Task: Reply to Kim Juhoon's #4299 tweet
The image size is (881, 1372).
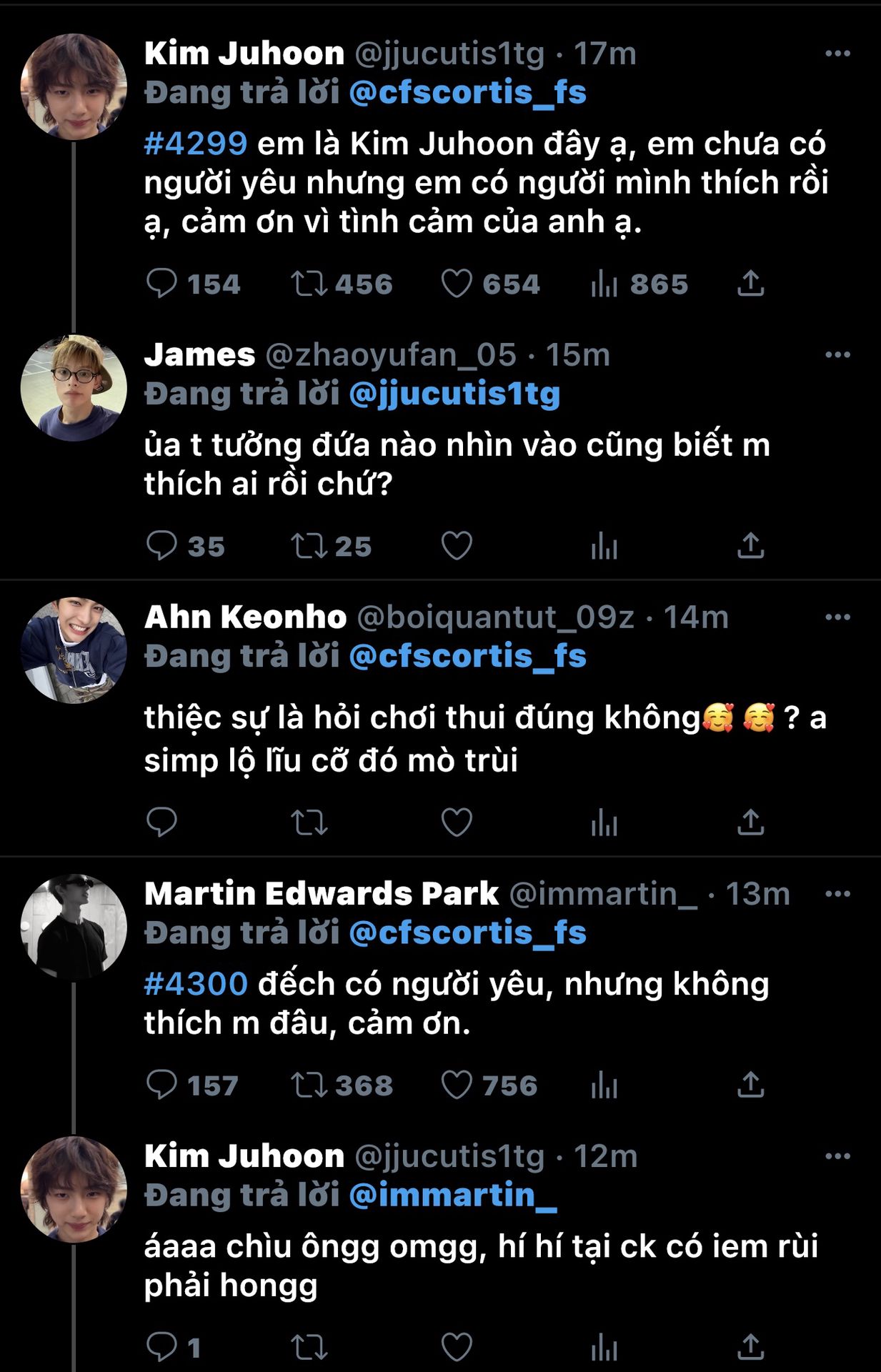Action: (x=161, y=284)
